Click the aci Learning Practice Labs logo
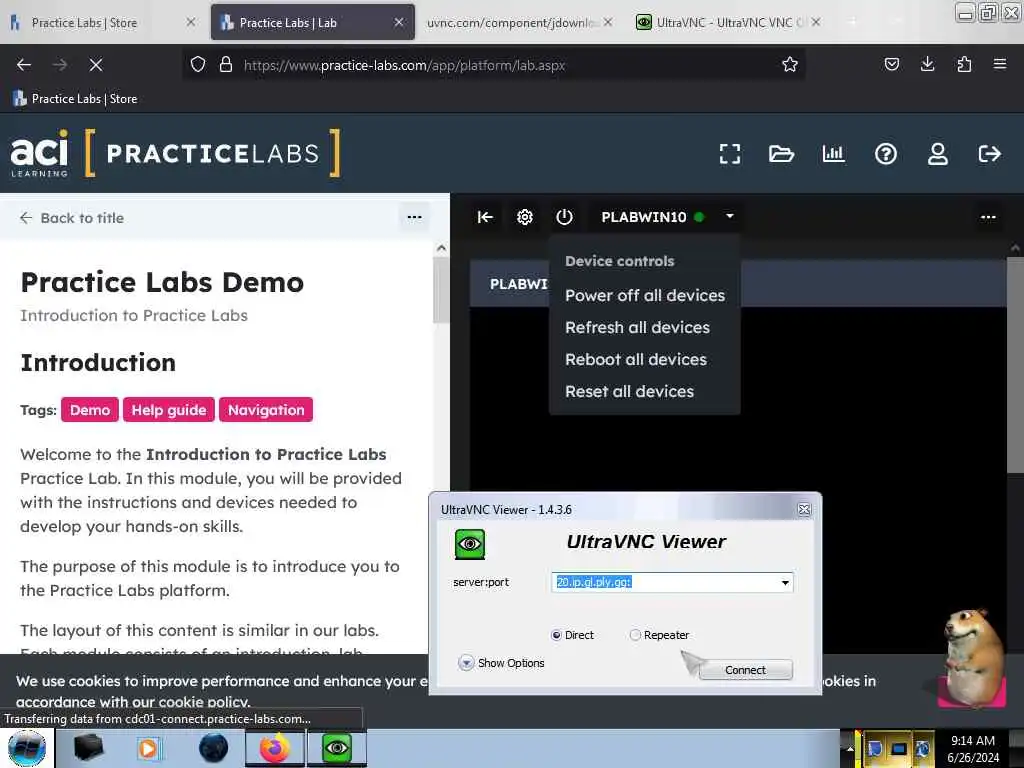Viewport: 1024px width, 768px height. [175, 153]
